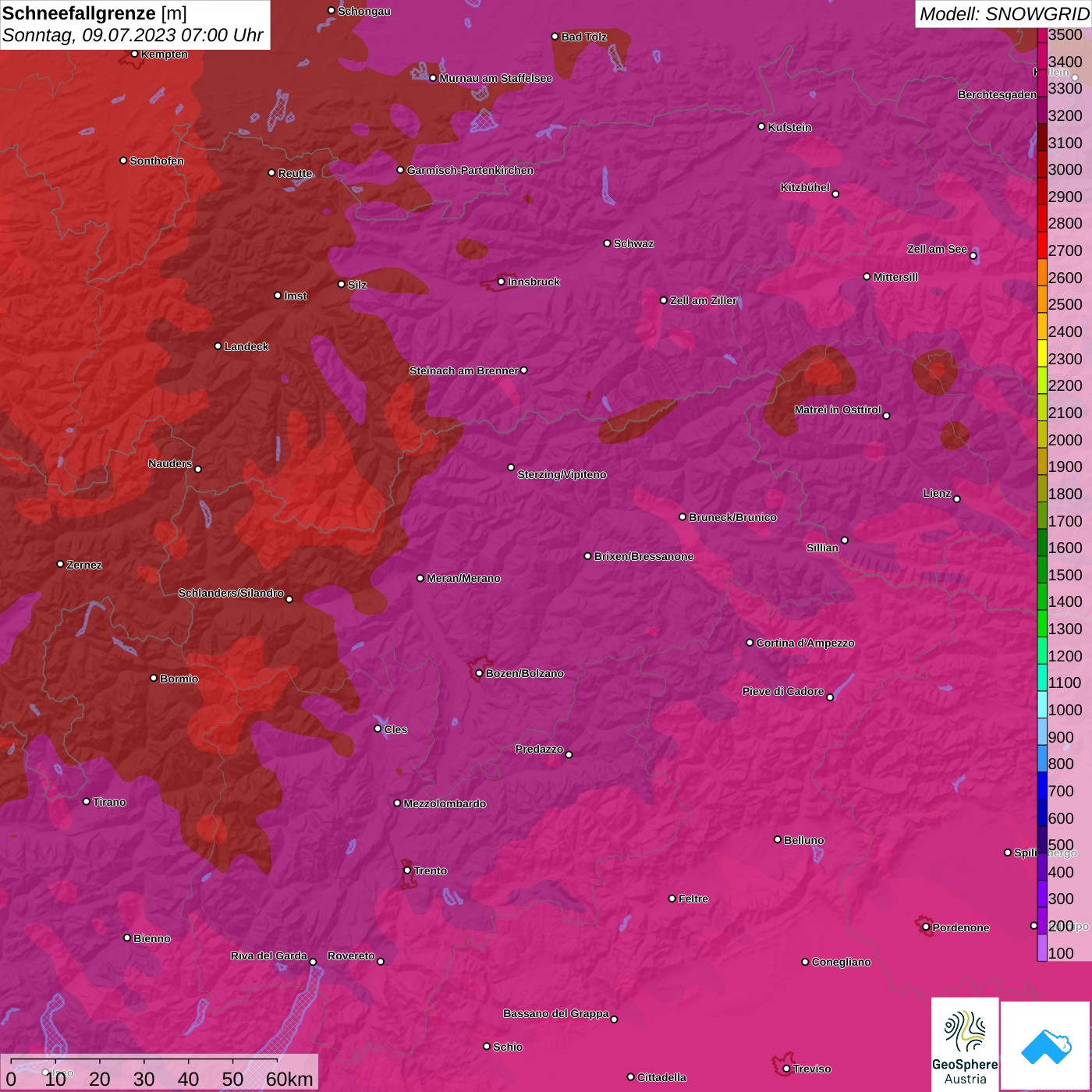Click the Mittersill label
This screenshot has height=1092, width=1092.
pos(896,277)
